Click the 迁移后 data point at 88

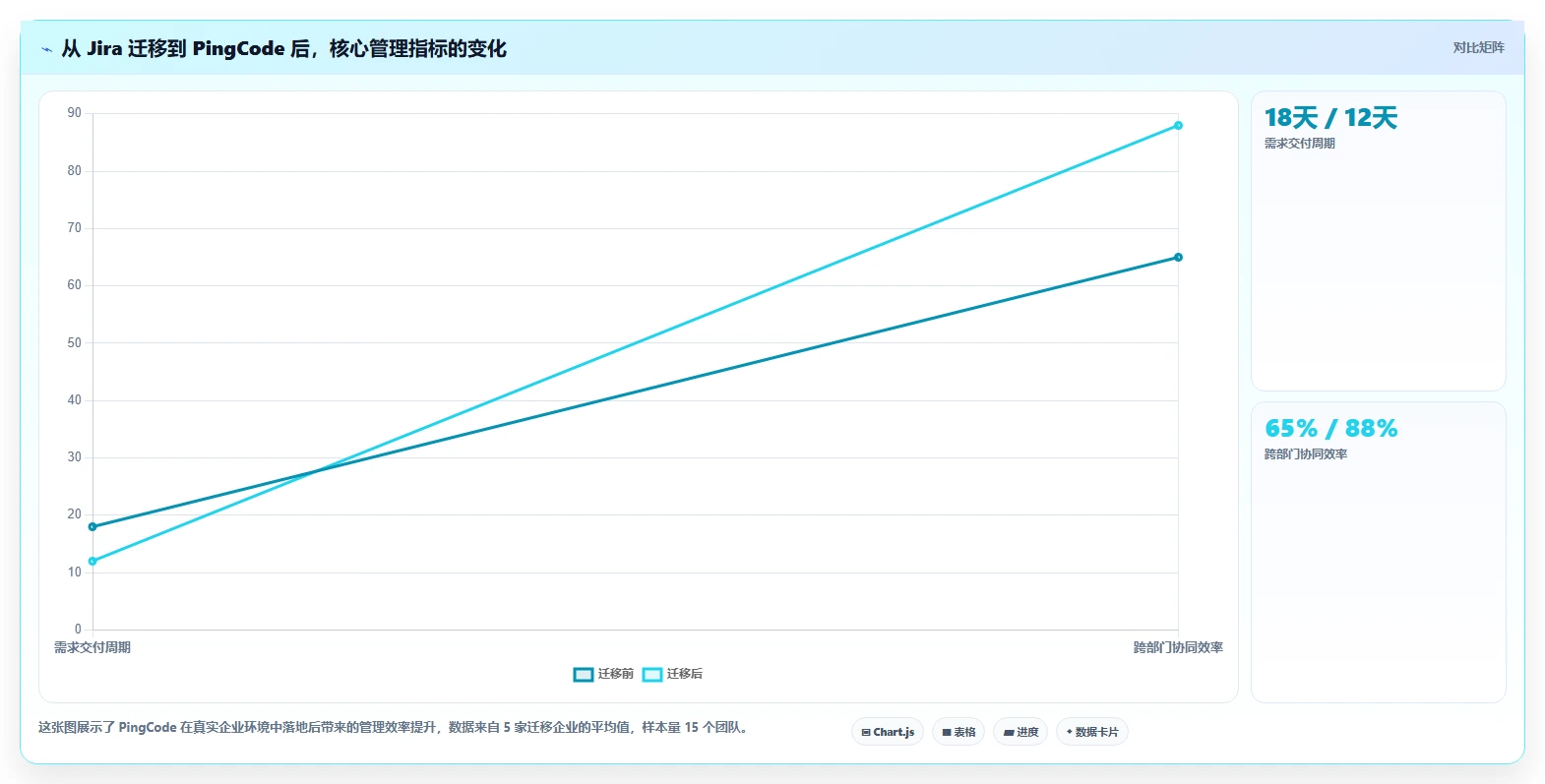1178,125
